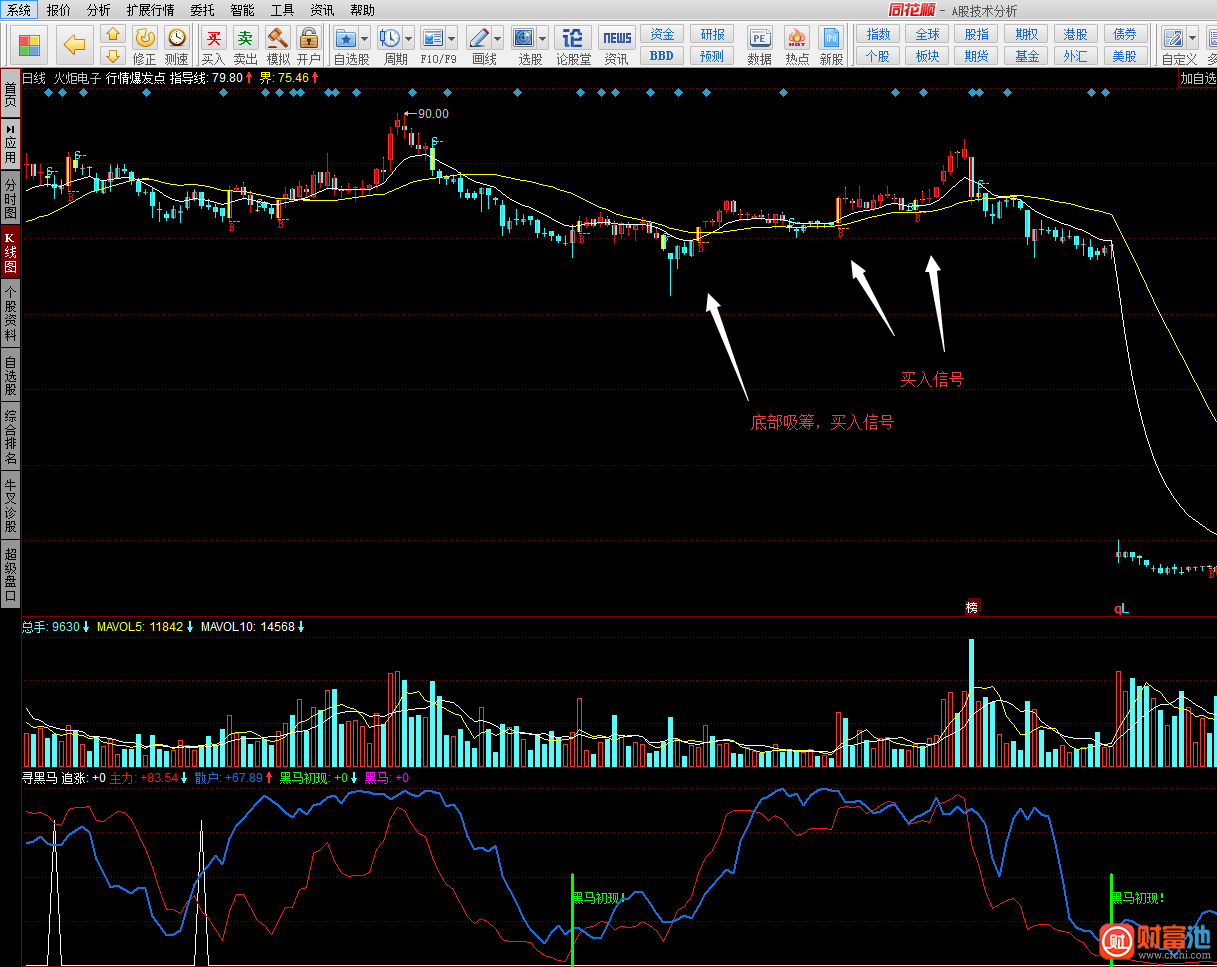Image resolution: width=1217 pixels, height=967 pixels.
Task: Open the 超级盘口 sidebar tab
Action: tap(10, 573)
